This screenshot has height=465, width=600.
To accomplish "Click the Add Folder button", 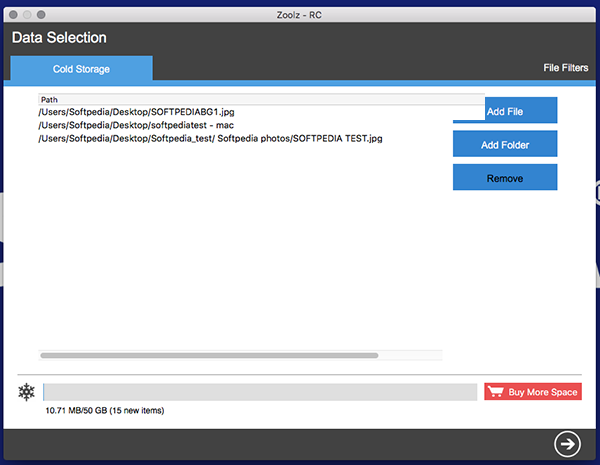I will (x=505, y=144).
